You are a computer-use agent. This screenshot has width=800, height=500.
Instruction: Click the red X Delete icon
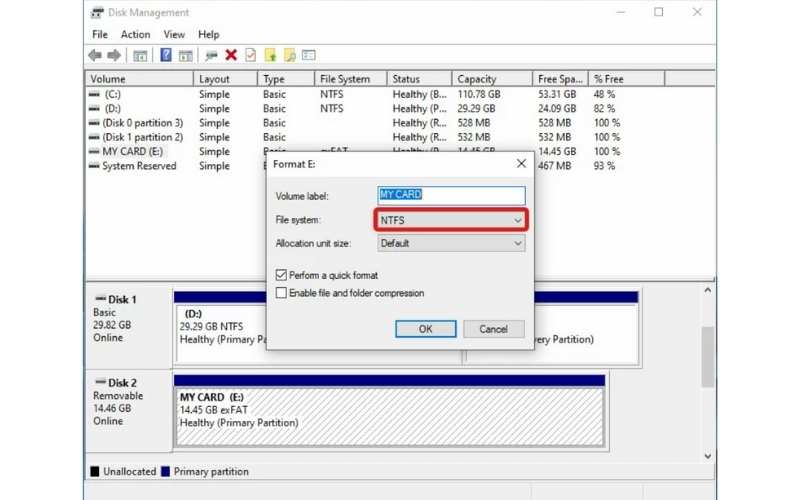(231, 55)
